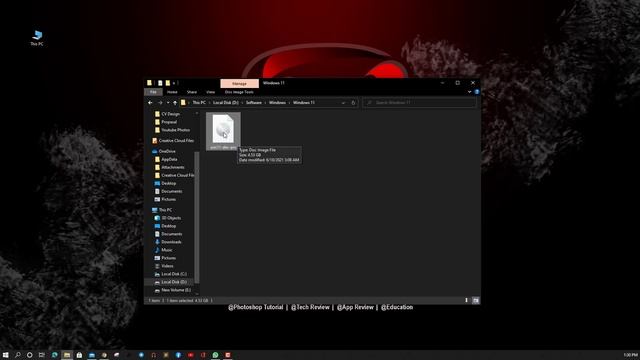This screenshot has width=640, height=360.
Task: Click the Manage contextual tab
Action: click(239, 84)
